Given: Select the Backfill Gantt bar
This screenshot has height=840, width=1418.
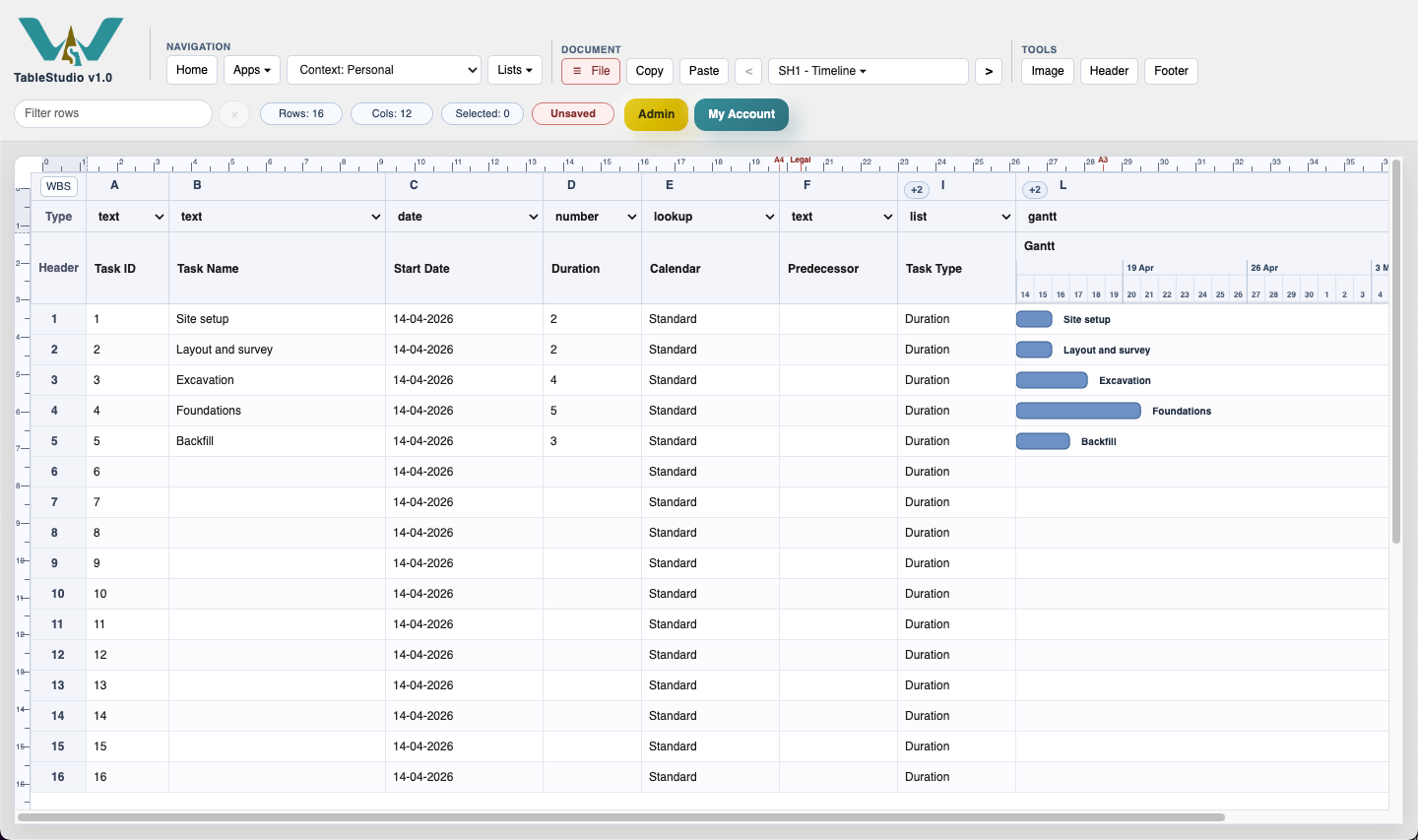Looking at the screenshot, I should tap(1043, 441).
